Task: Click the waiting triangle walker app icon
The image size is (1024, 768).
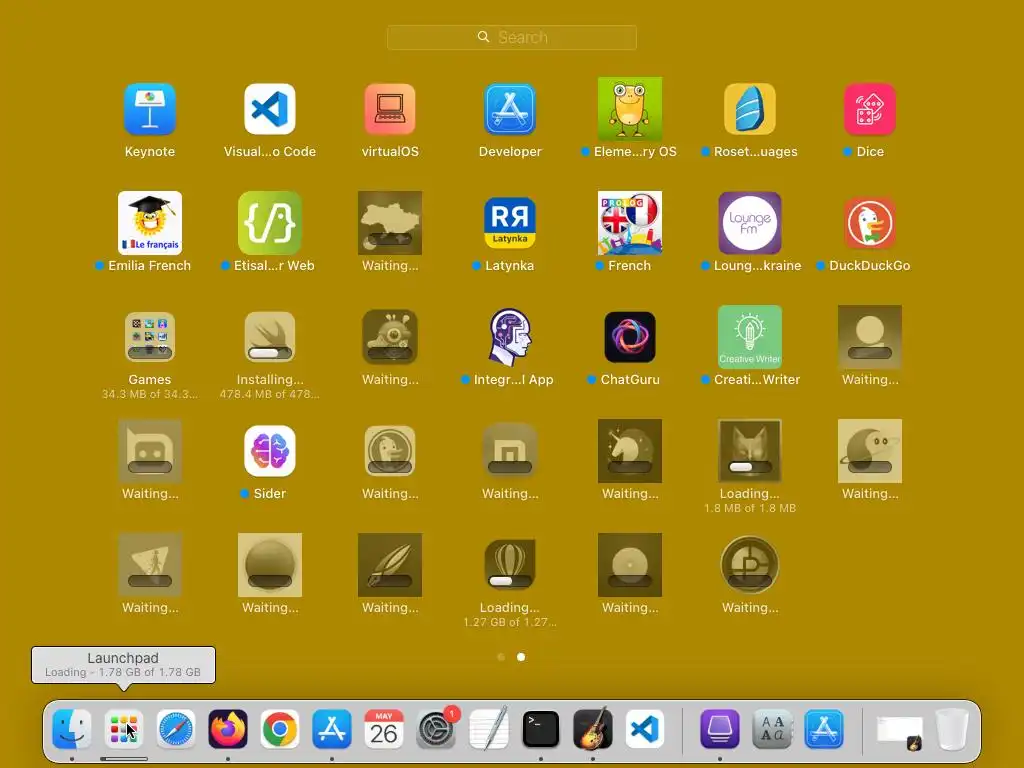Action: tap(150, 565)
